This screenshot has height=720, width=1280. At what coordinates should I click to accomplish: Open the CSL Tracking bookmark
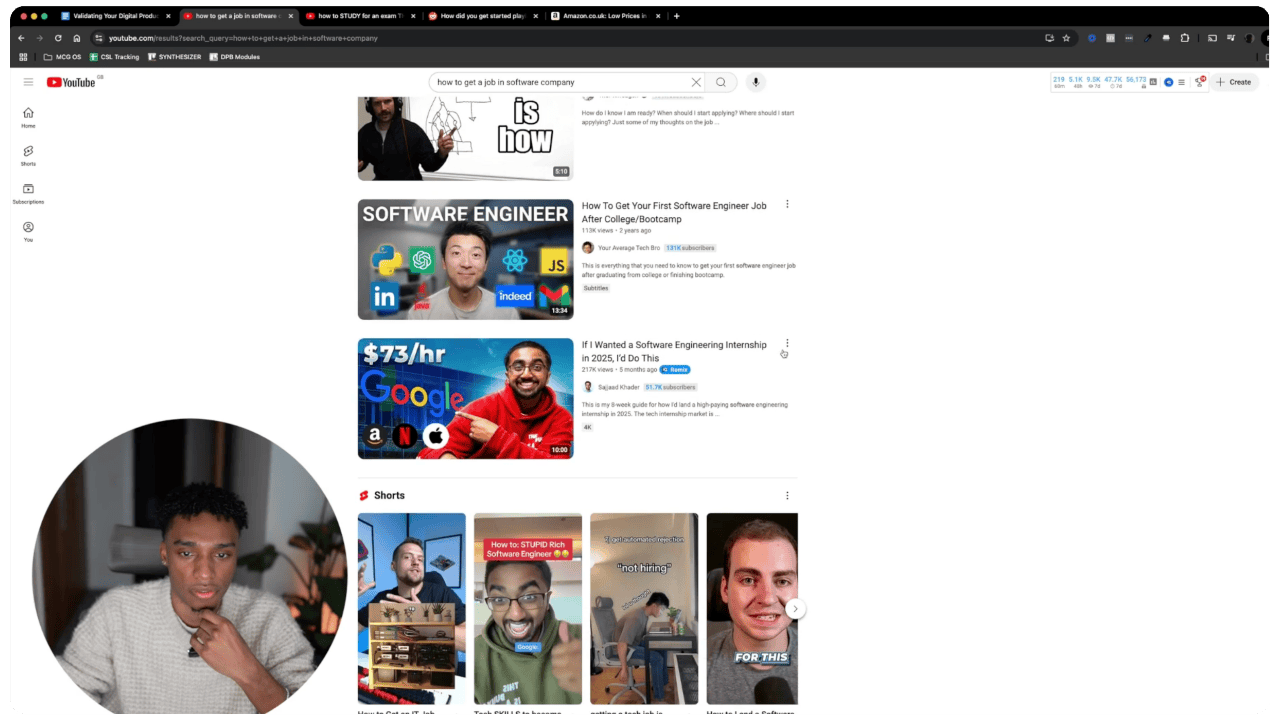point(115,57)
